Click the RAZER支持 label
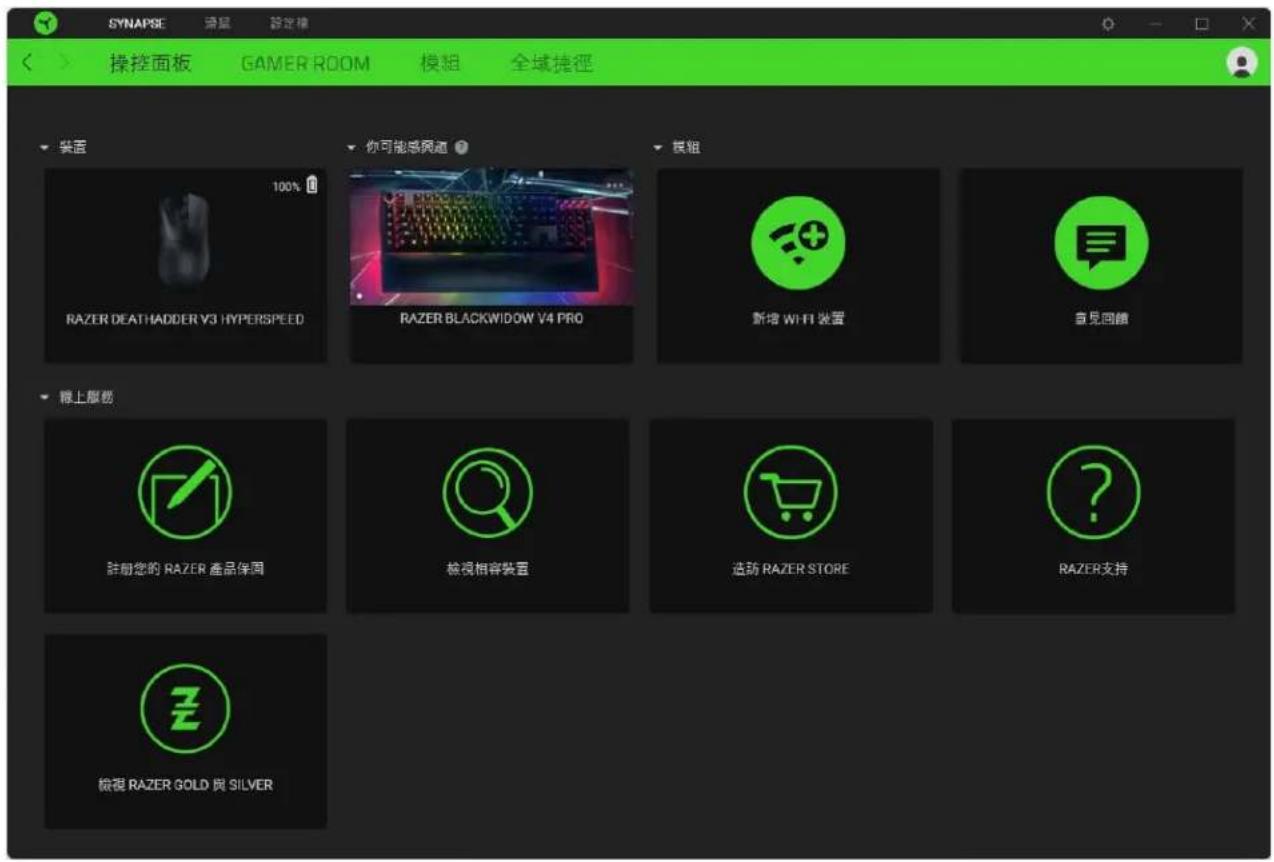 pyautogui.click(x=1093, y=568)
